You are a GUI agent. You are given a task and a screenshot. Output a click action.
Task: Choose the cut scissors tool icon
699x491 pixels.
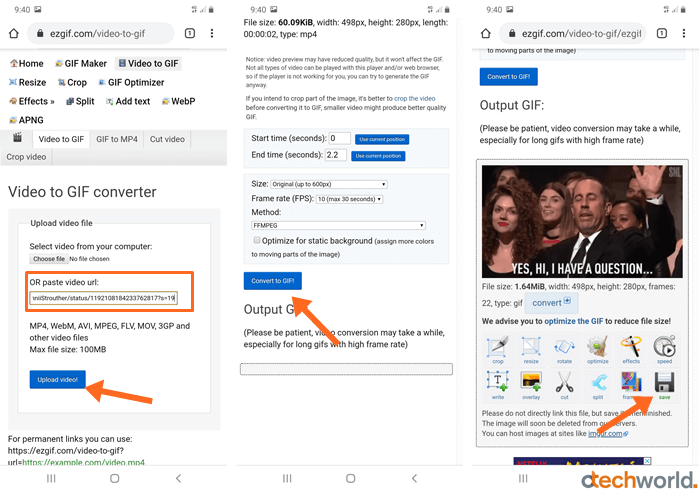[x=564, y=385]
